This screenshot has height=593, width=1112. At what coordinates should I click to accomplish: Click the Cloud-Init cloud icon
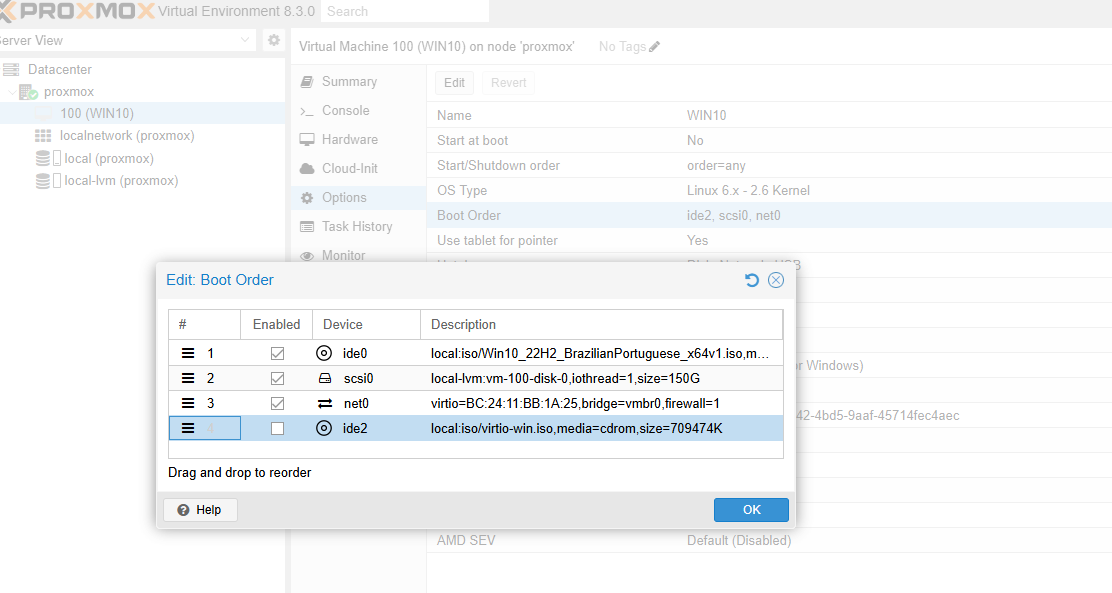[x=307, y=169]
